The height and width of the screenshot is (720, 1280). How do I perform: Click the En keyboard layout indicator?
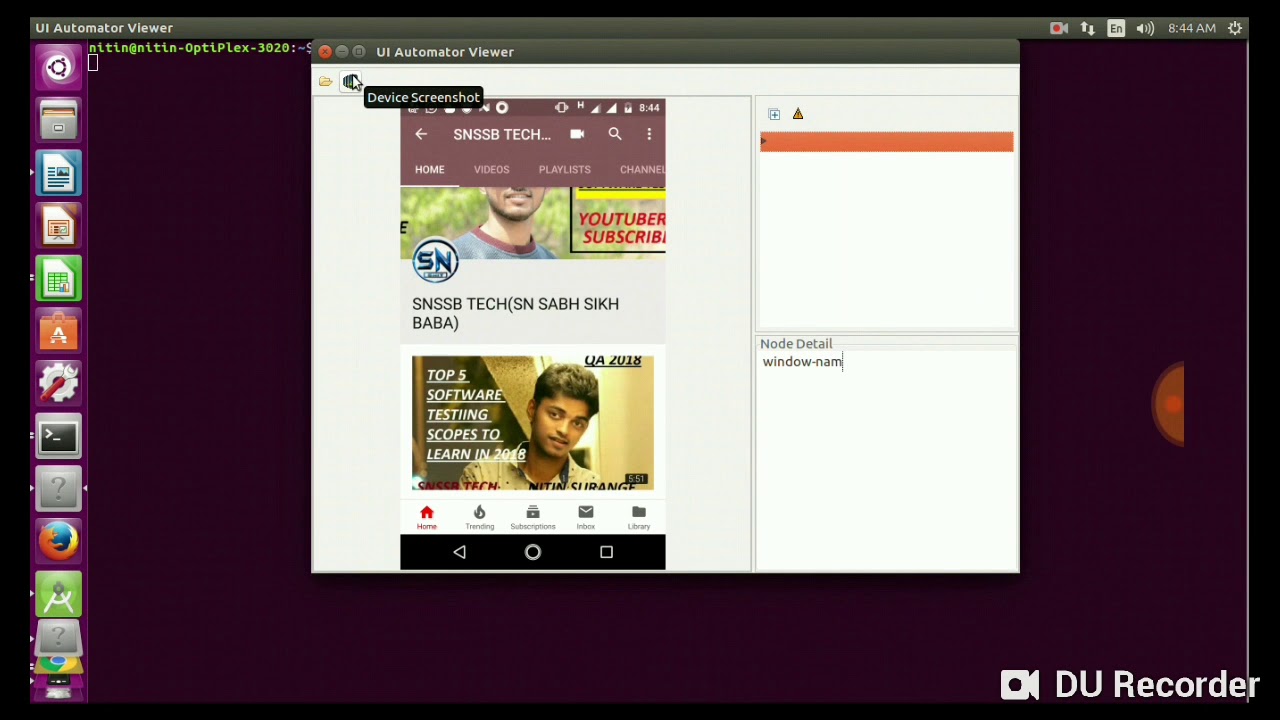(1116, 28)
